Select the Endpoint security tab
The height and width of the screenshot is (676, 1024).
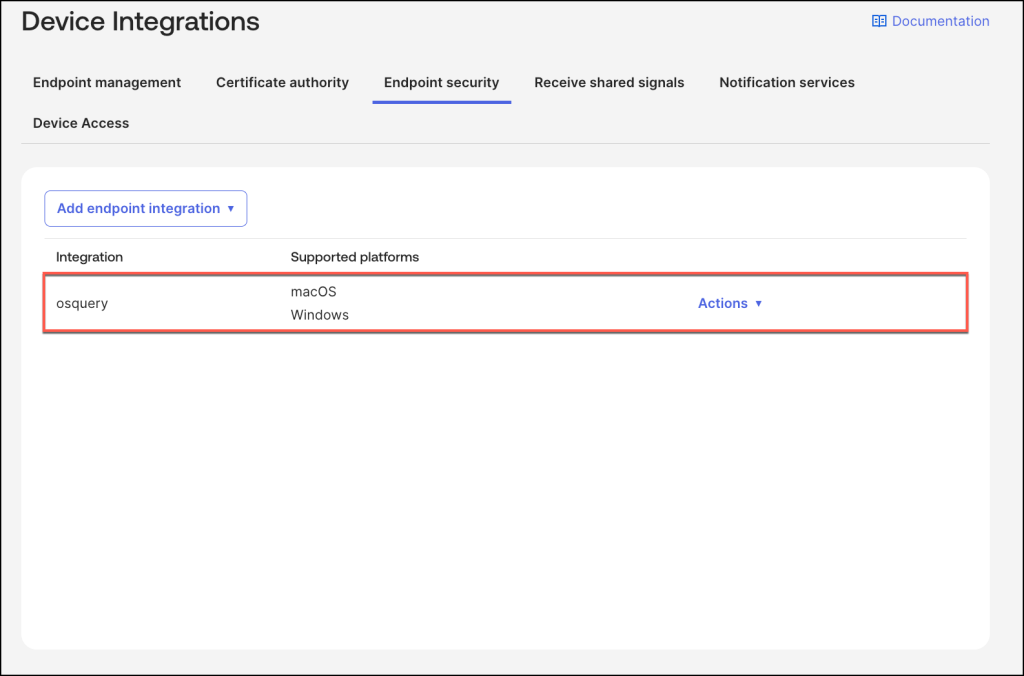pyautogui.click(x=441, y=83)
